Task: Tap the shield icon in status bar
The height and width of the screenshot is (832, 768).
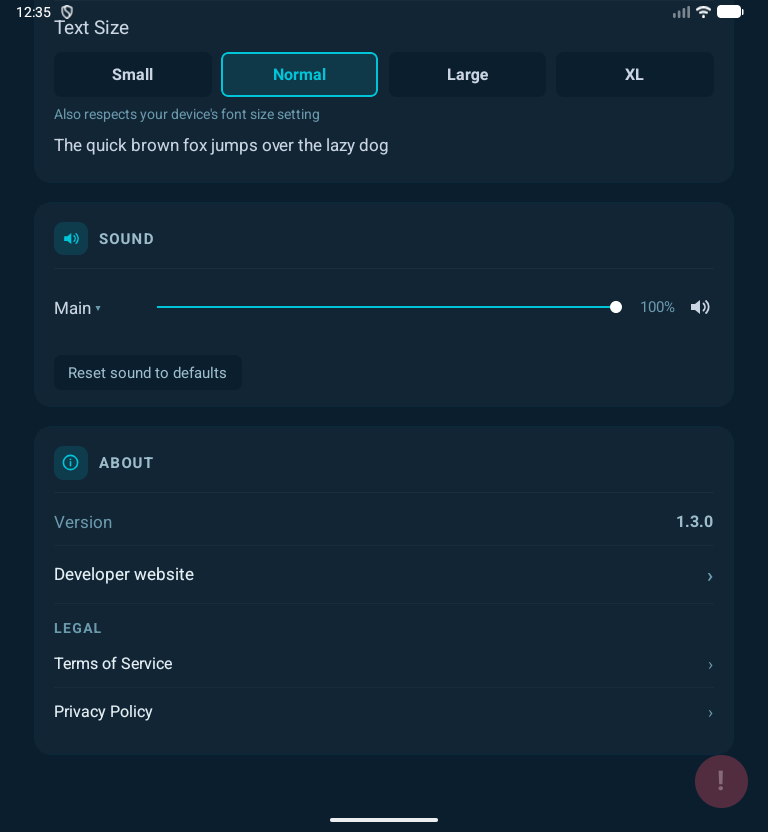Action: tap(67, 12)
